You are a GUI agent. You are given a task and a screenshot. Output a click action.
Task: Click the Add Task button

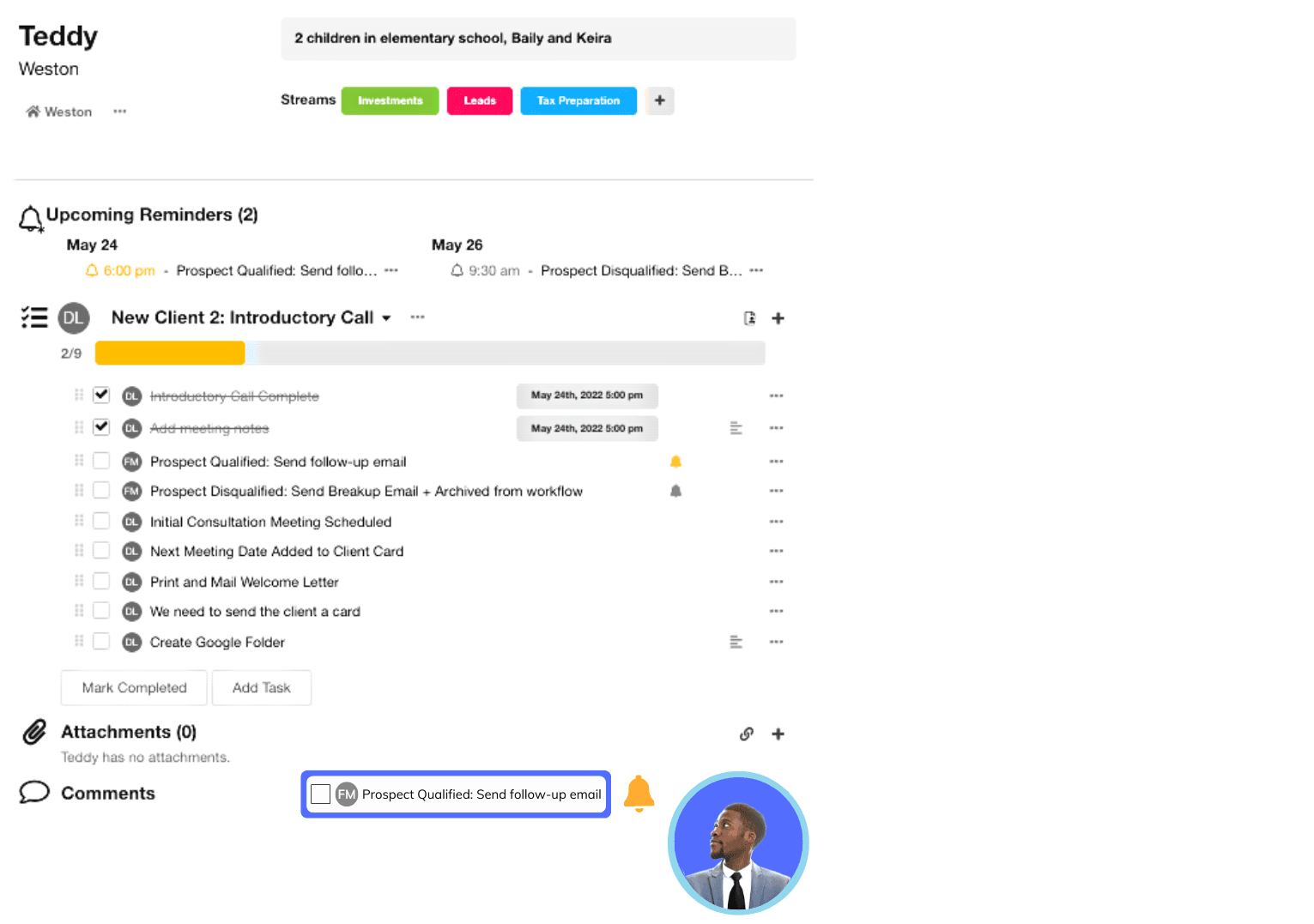(261, 688)
